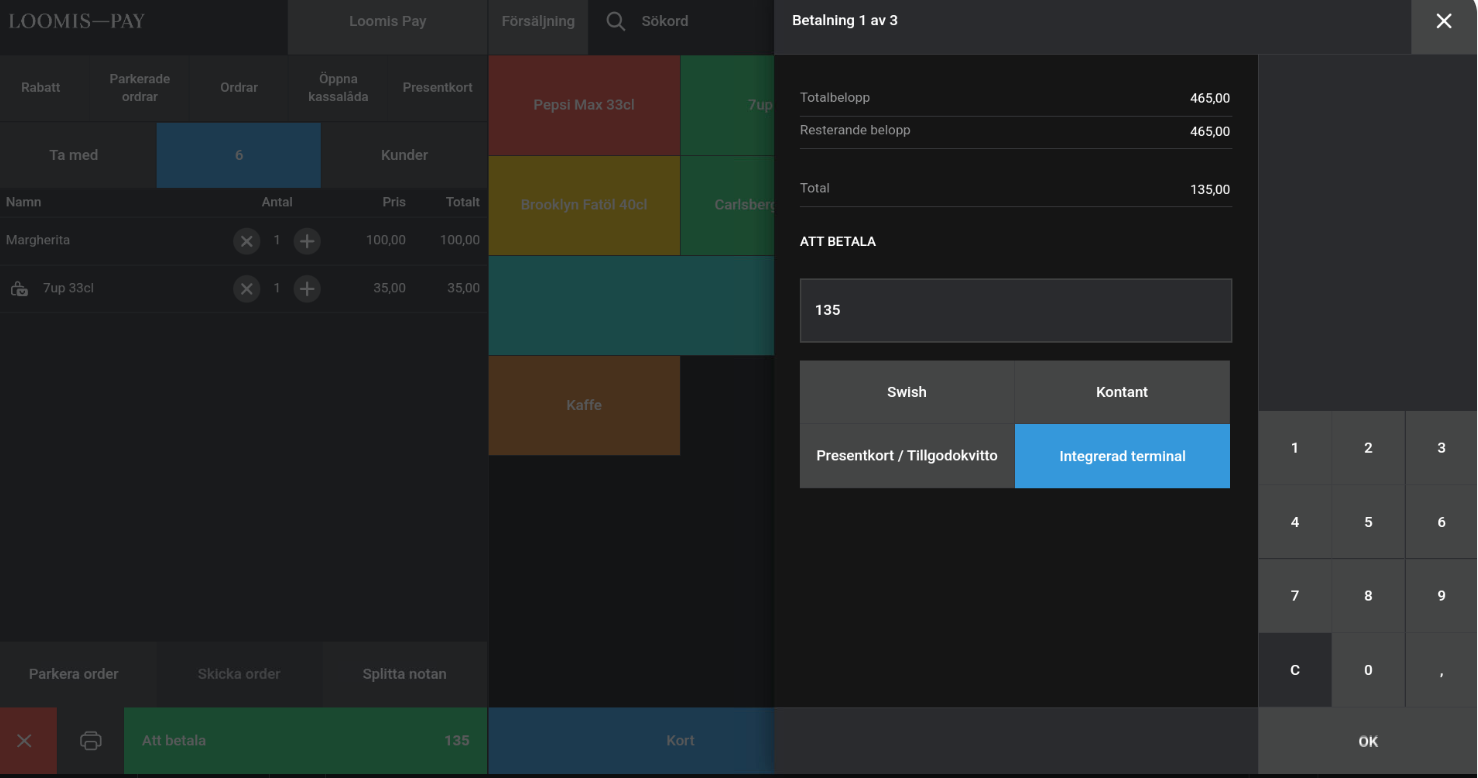Click the amount input field showing 135
This screenshot has height=778, width=1478.
pyautogui.click(x=1015, y=310)
